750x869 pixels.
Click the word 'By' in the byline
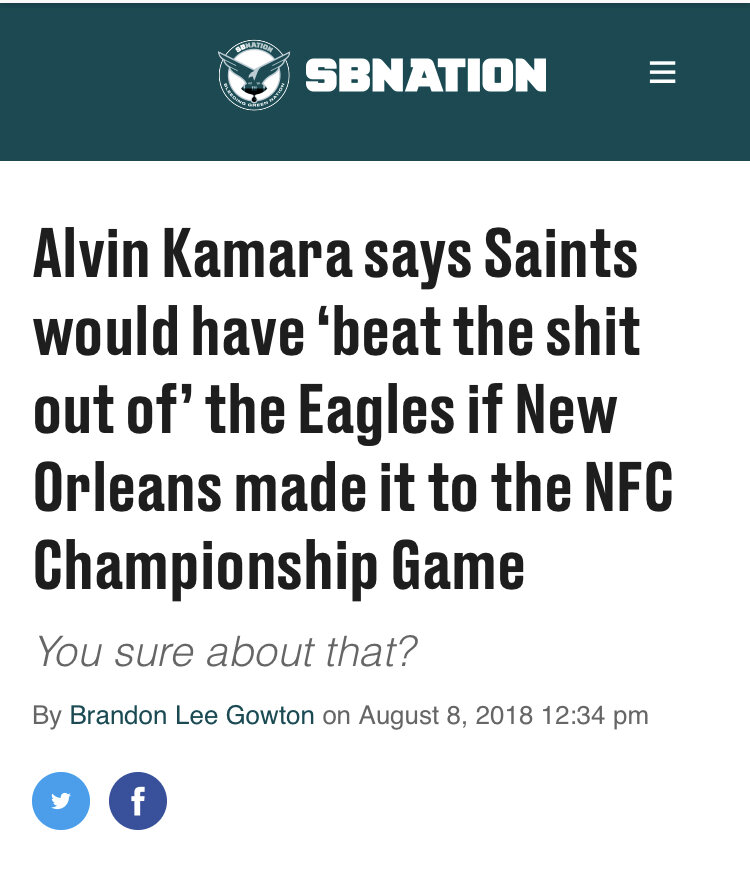click(x=46, y=716)
